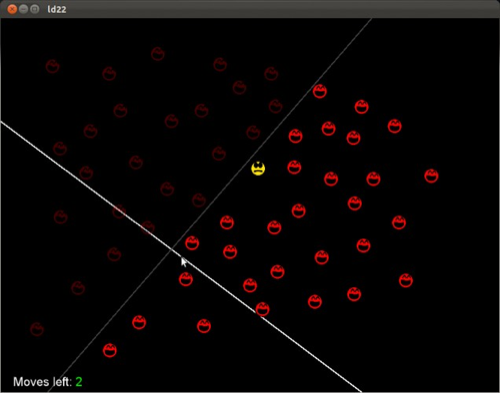This screenshot has width=500, height=393.
Task: Click the bright red face directly below the mouse cursor
Action: click(x=185, y=279)
